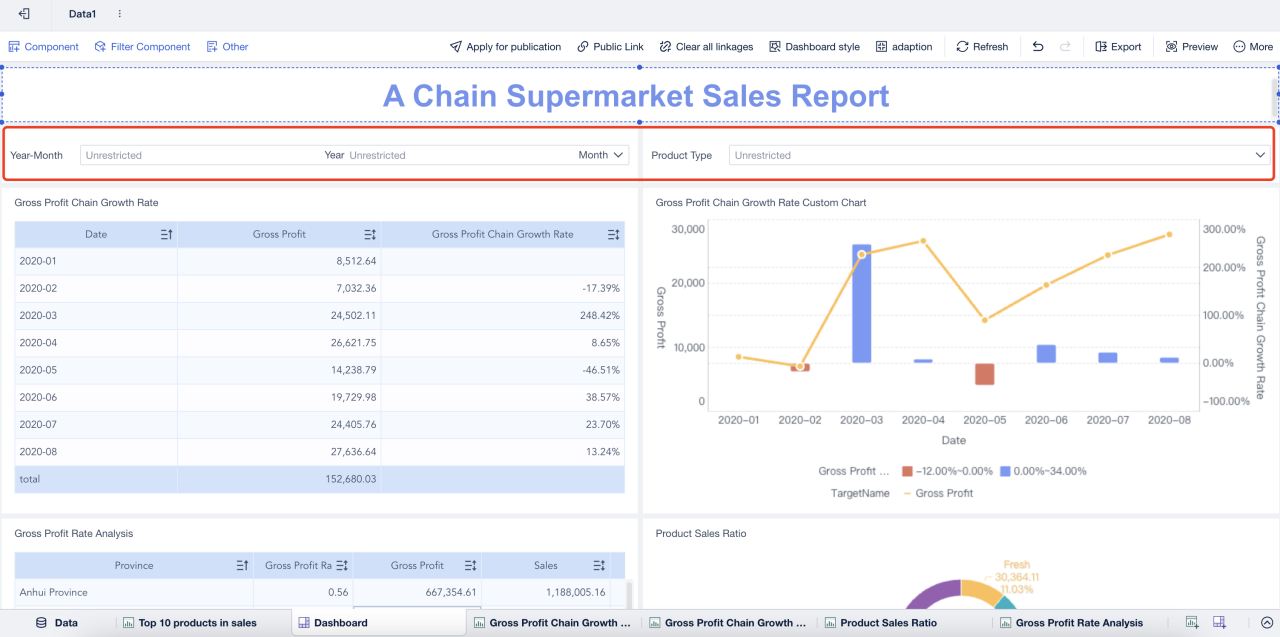Open the Product Type dropdown
This screenshot has height=637, width=1280.
[x=1000, y=155]
